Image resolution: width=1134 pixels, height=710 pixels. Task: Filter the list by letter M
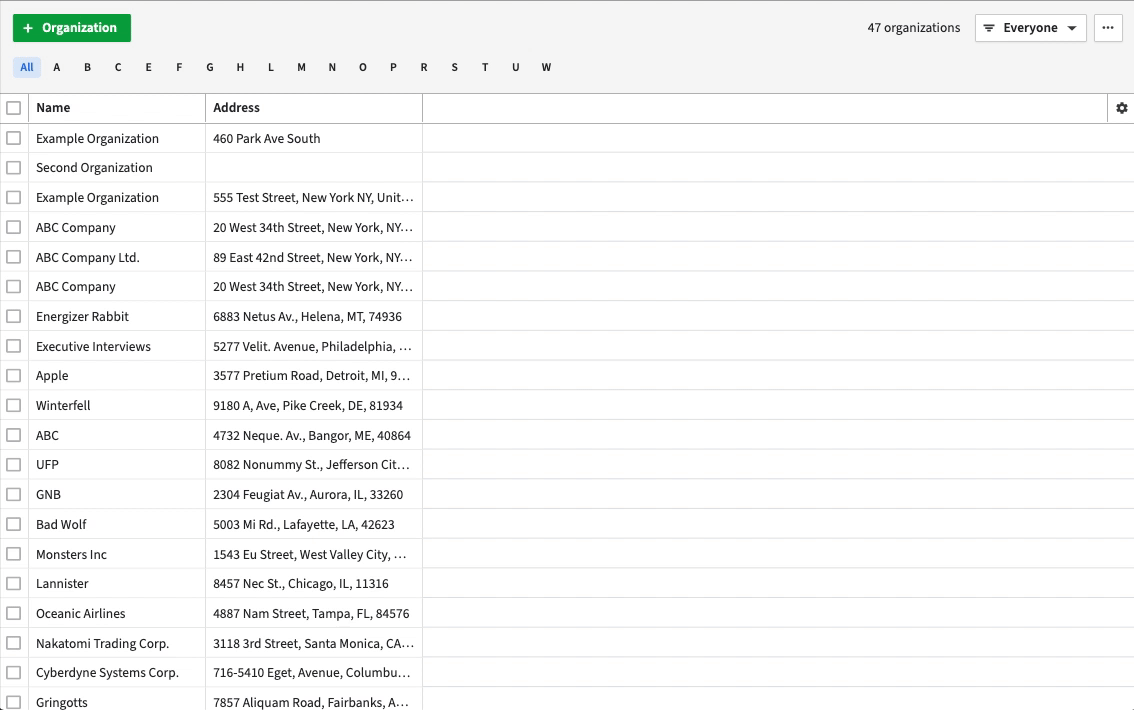[301, 68]
